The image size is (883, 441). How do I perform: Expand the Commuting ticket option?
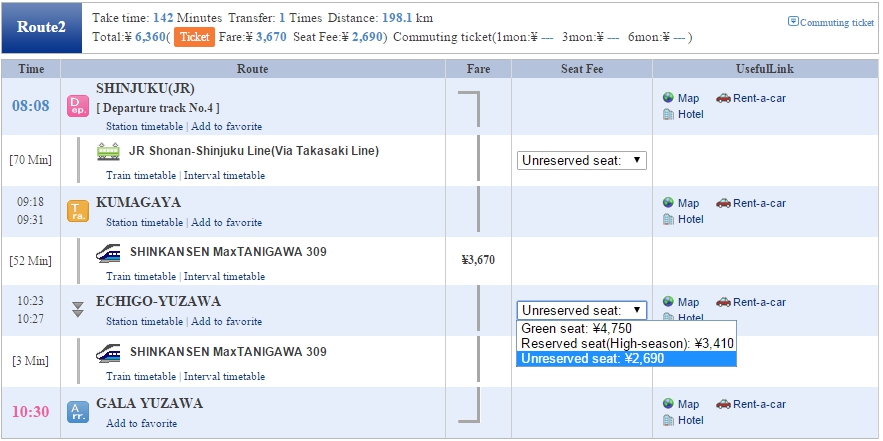831,23
